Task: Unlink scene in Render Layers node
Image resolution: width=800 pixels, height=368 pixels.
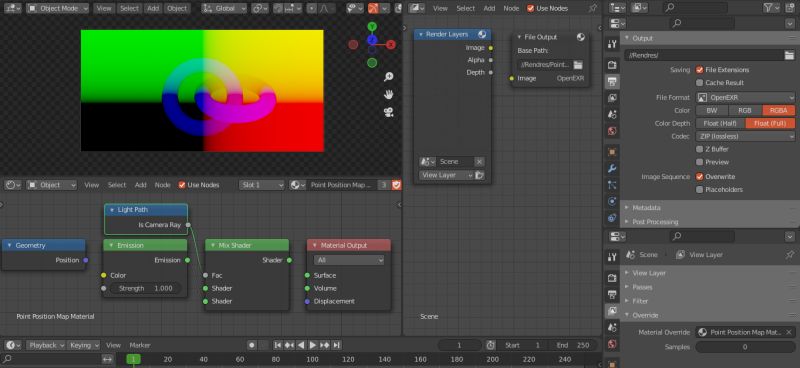Action: 479,161
